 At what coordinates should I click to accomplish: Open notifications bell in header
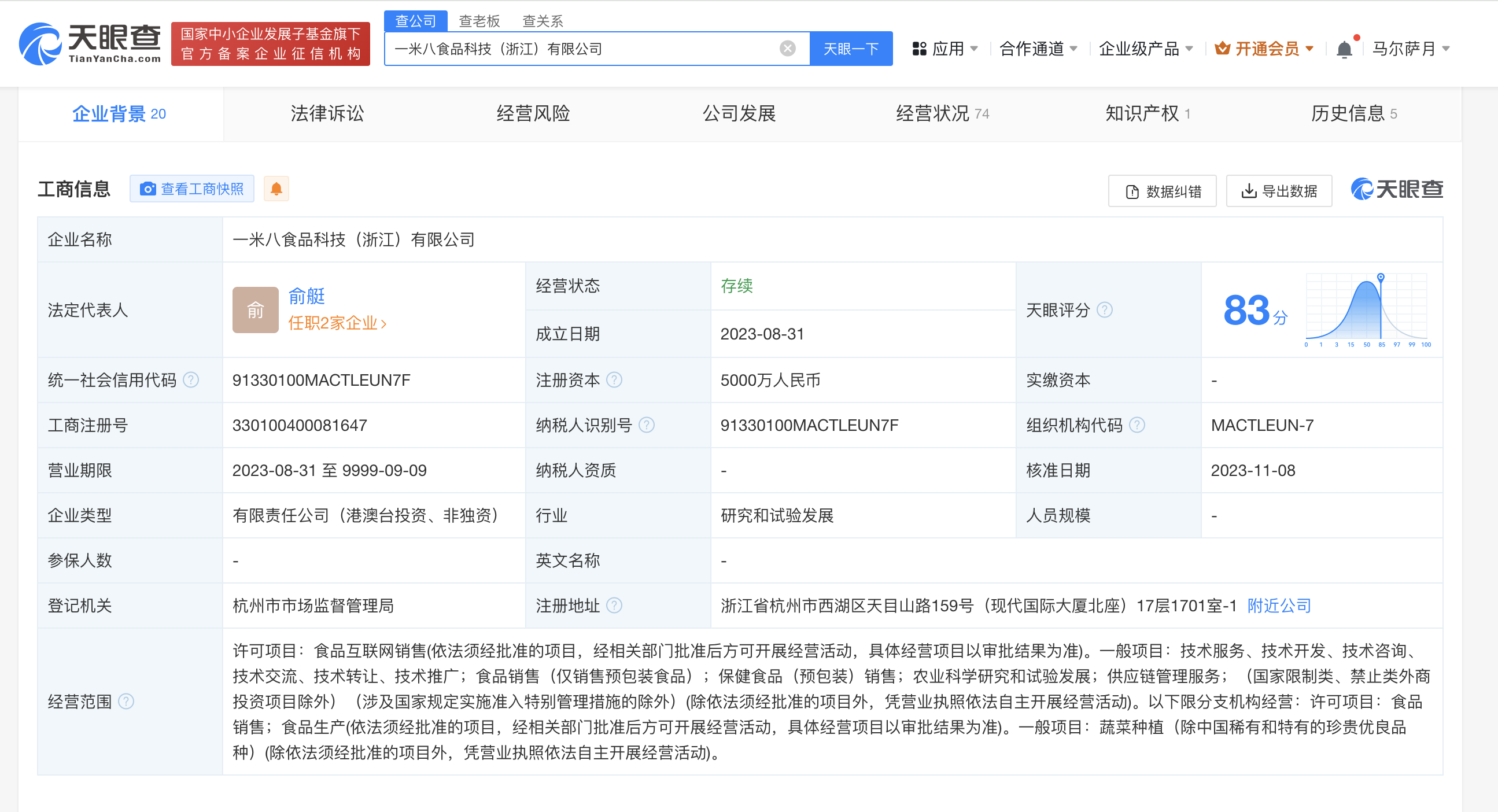click(1344, 49)
